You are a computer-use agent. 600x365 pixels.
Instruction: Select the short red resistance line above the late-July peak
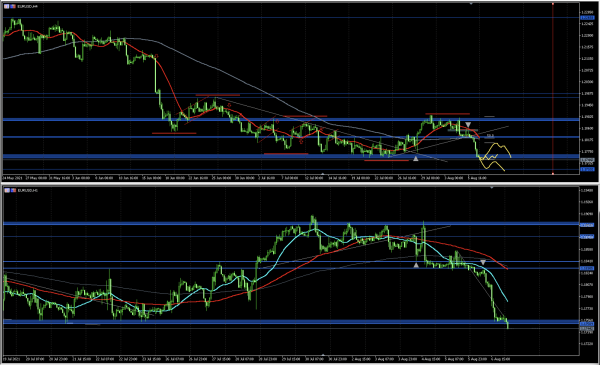click(x=447, y=114)
